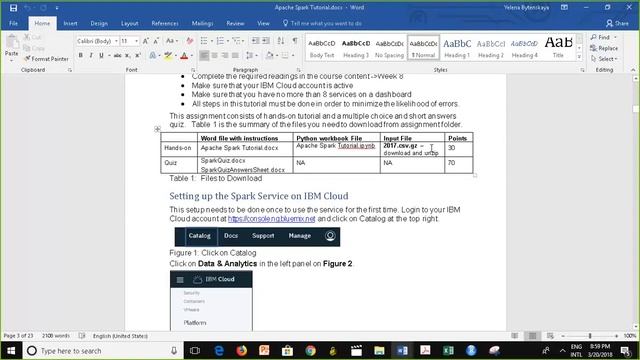Activate the Format Painter tool
Image resolution: width=640 pixels, height=360 pixels.
click(x=46, y=59)
